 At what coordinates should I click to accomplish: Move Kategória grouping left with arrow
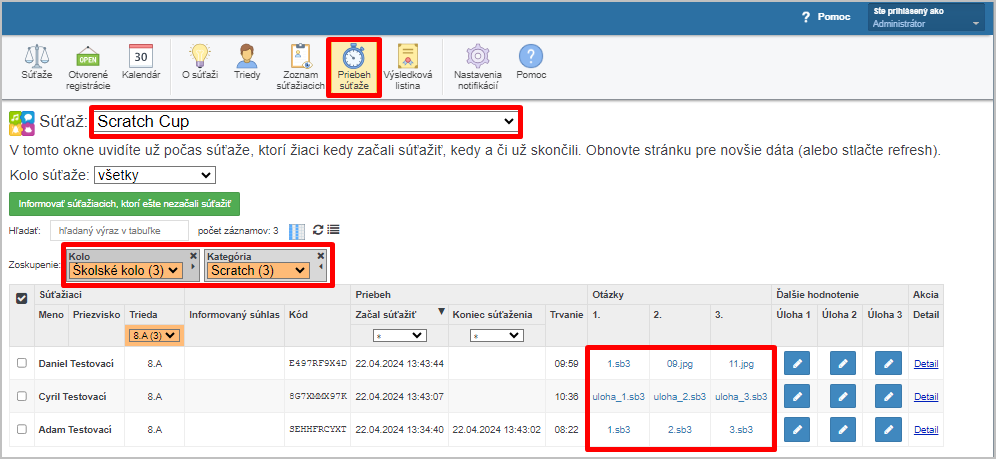click(321, 267)
